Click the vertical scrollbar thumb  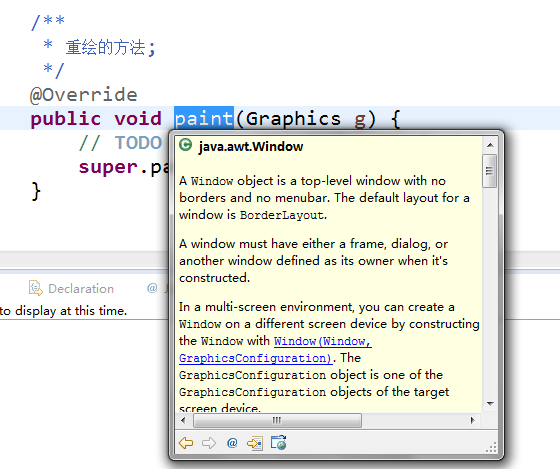pyautogui.click(x=489, y=171)
